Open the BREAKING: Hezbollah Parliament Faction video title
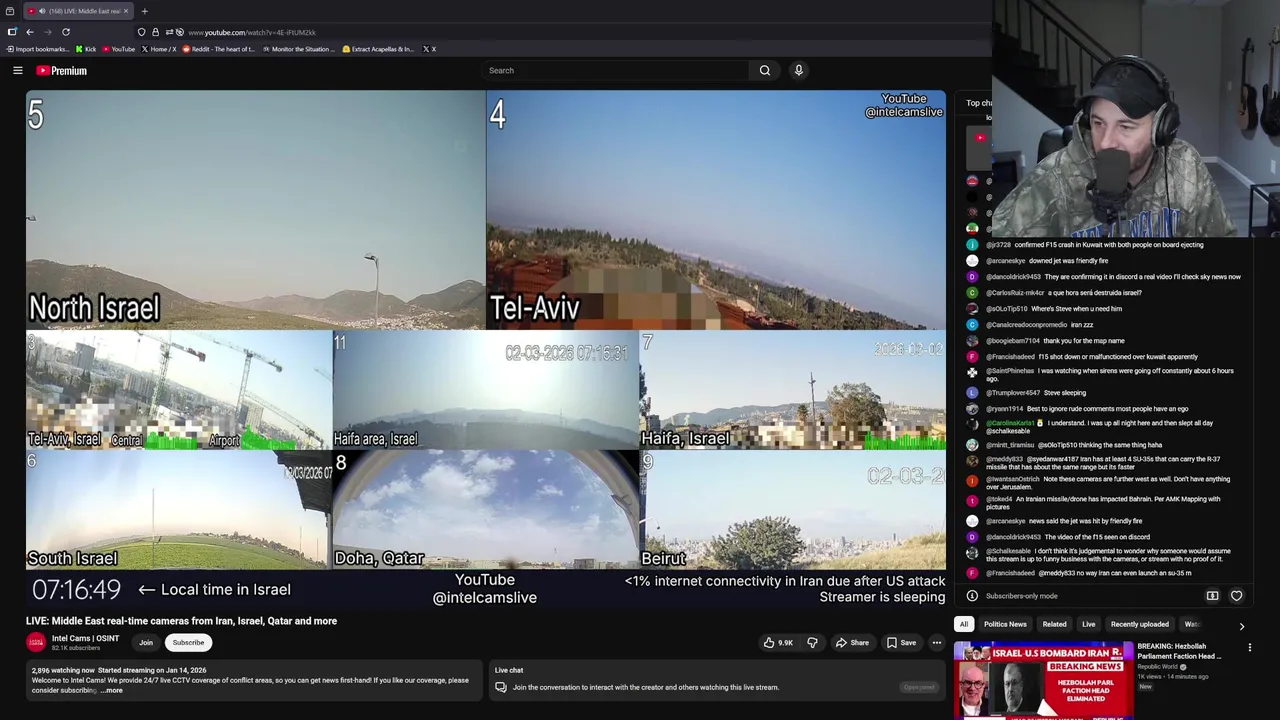The image size is (1280, 720). [x=1179, y=651]
